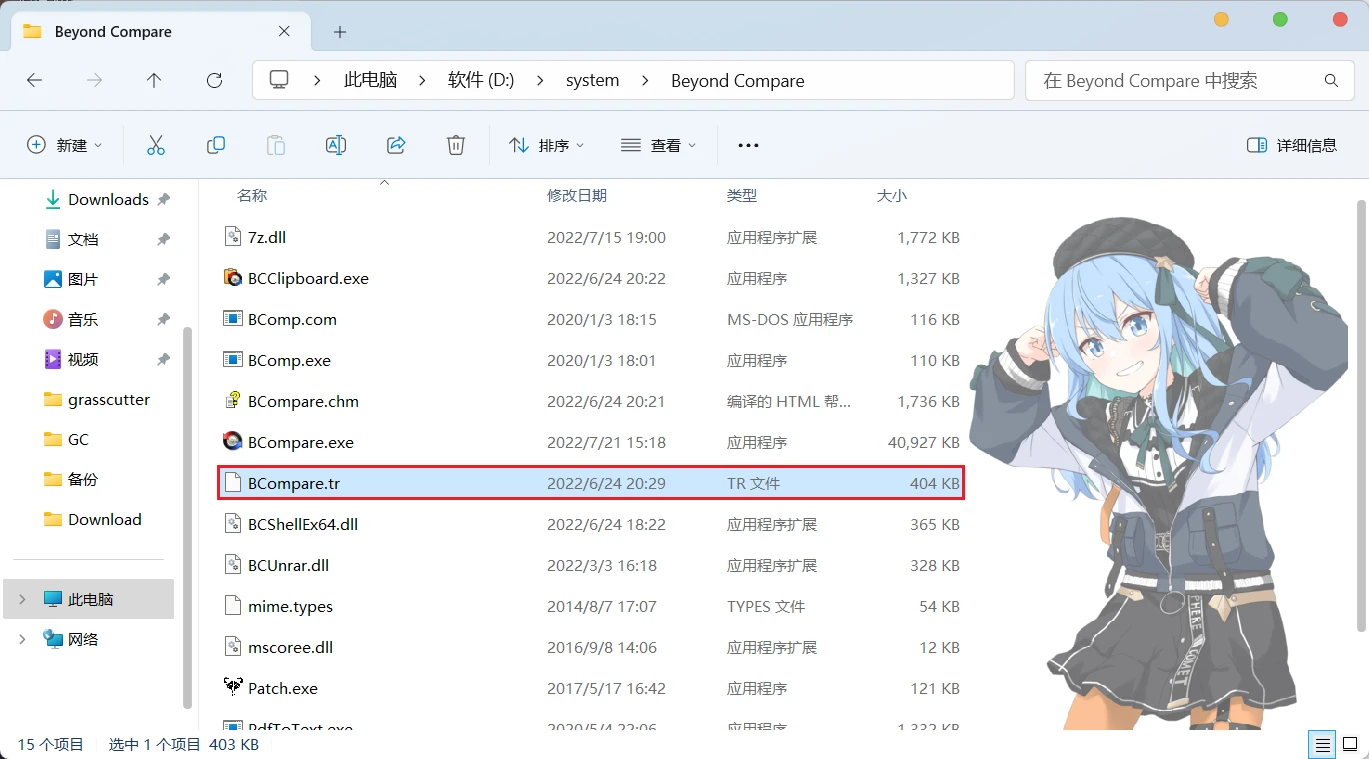Expand the 网络 tree node

coord(22,639)
